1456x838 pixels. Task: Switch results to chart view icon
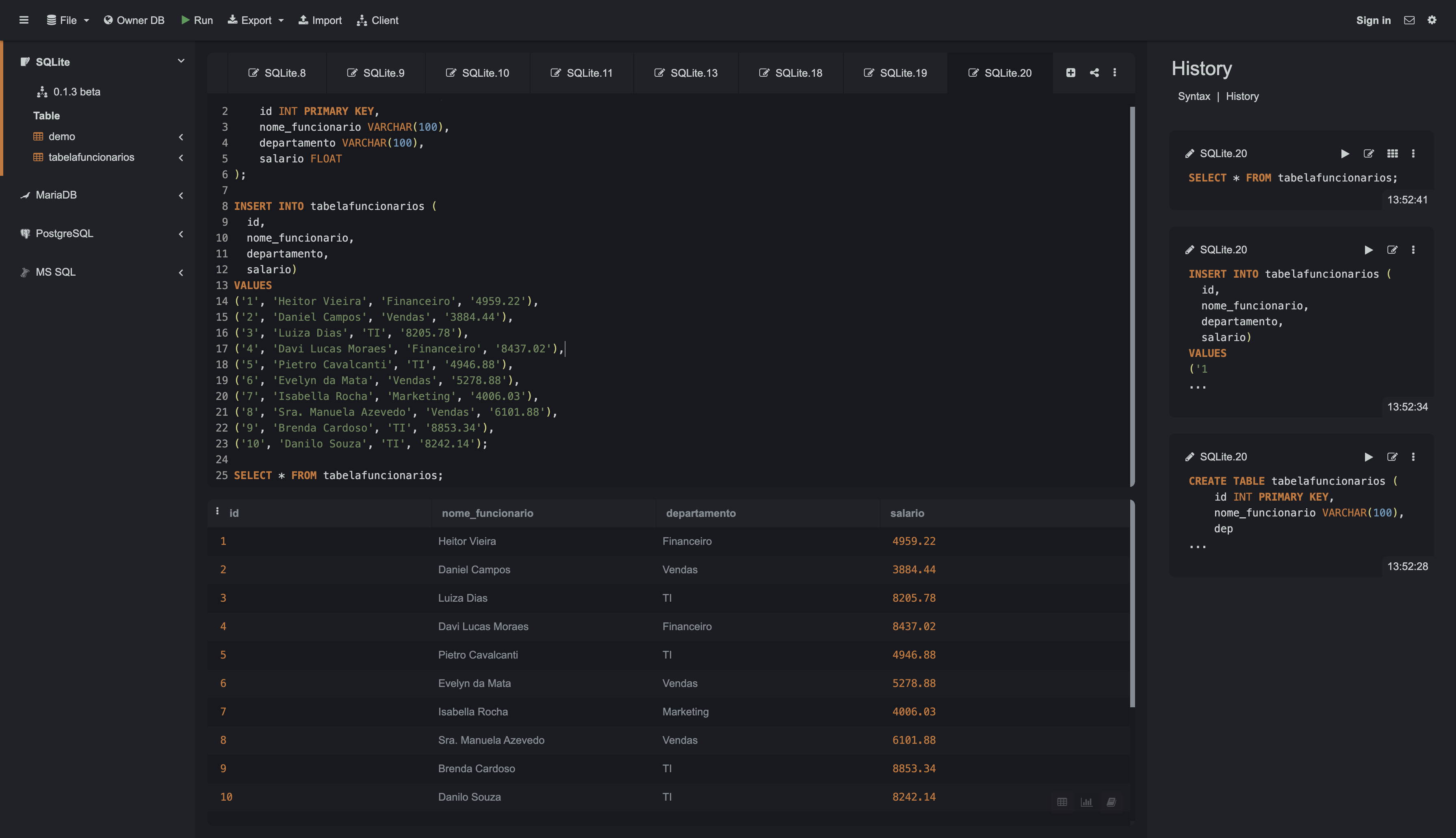(x=1086, y=802)
